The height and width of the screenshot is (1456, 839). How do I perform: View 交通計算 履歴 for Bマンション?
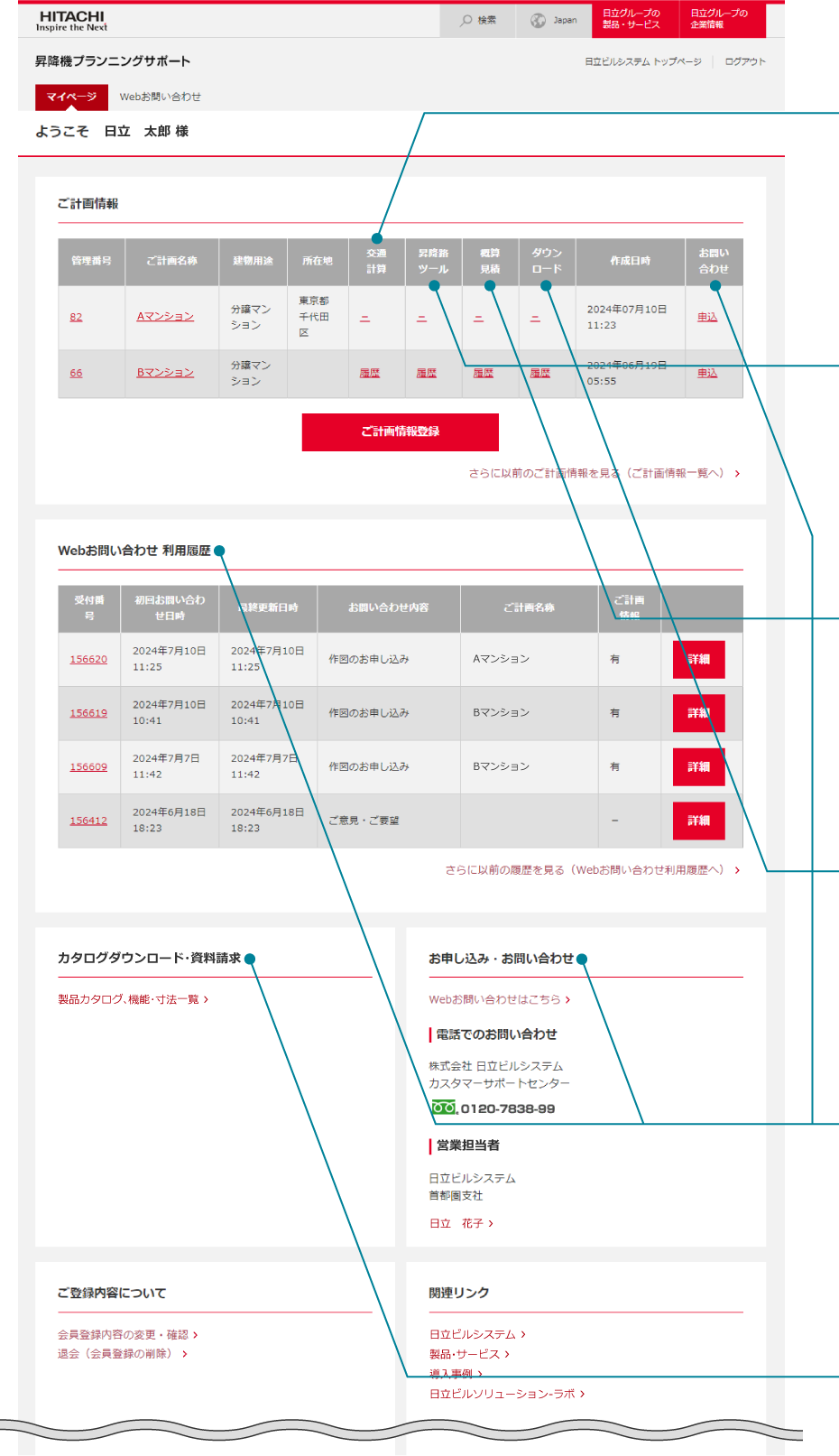(370, 373)
